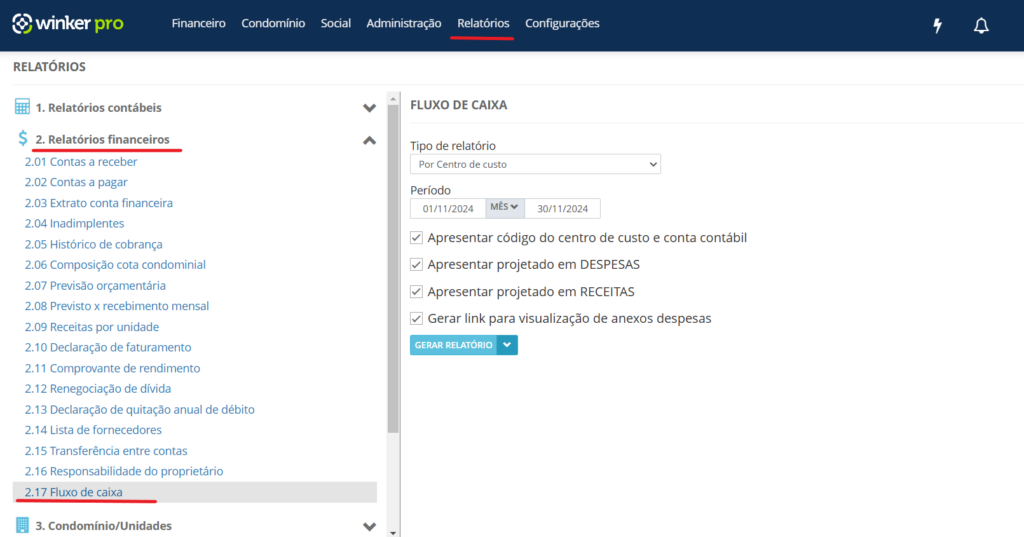Open report 2.03 Extrato conta financeira
This screenshot has height=537, width=1024.
99,203
